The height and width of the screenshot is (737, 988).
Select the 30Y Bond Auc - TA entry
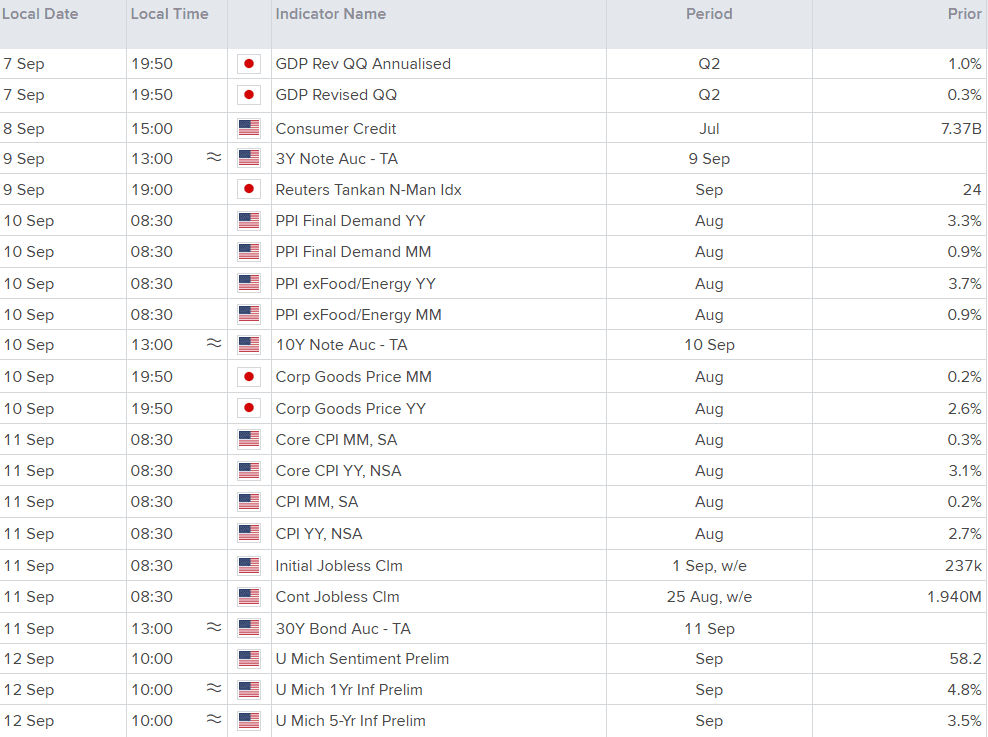[343, 629]
